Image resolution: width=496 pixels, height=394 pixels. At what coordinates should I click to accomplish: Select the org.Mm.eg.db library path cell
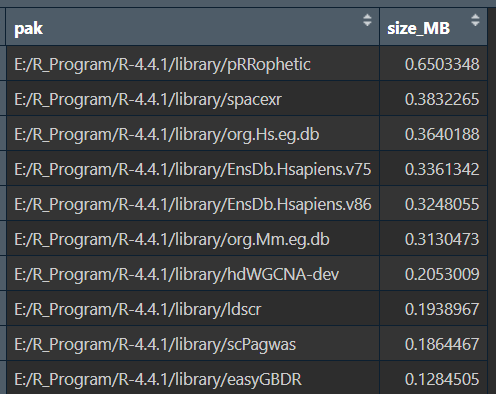coord(192,239)
